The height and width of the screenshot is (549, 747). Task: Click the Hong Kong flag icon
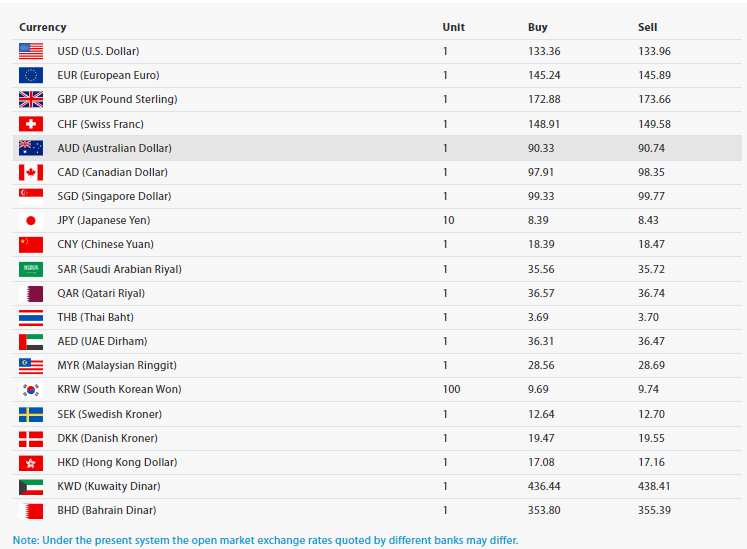pyautogui.click(x=31, y=463)
